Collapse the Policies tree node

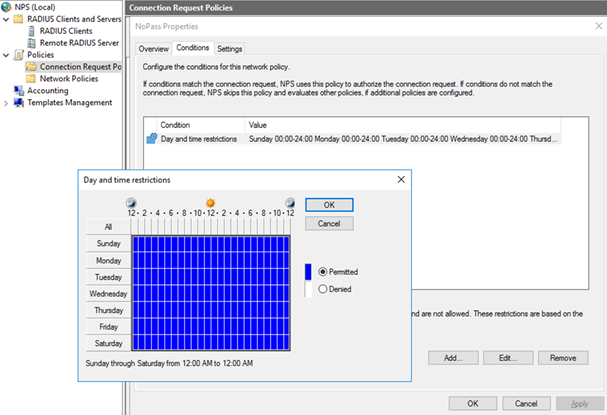click(x=6, y=55)
